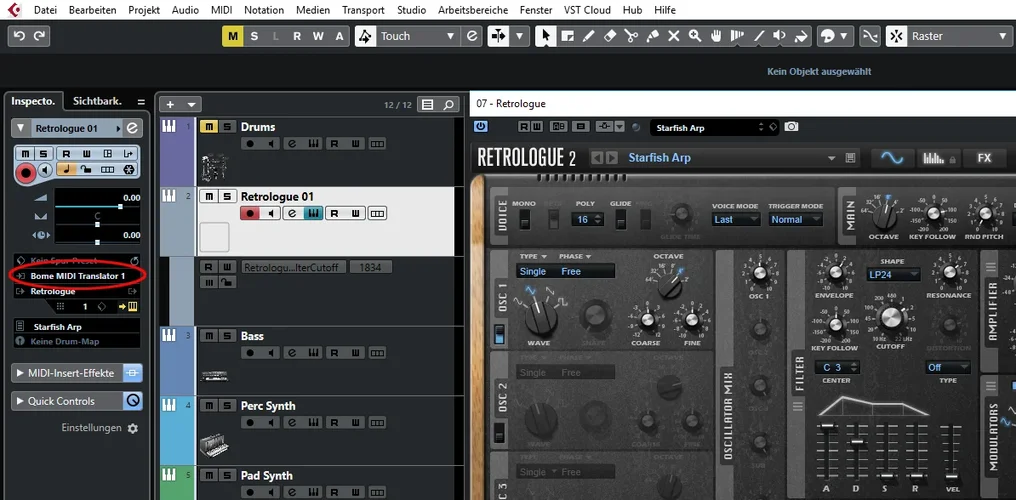The height and width of the screenshot is (500, 1016).
Task: Open the Voice Mode Last dropdown
Action: pyautogui.click(x=735, y=219)
